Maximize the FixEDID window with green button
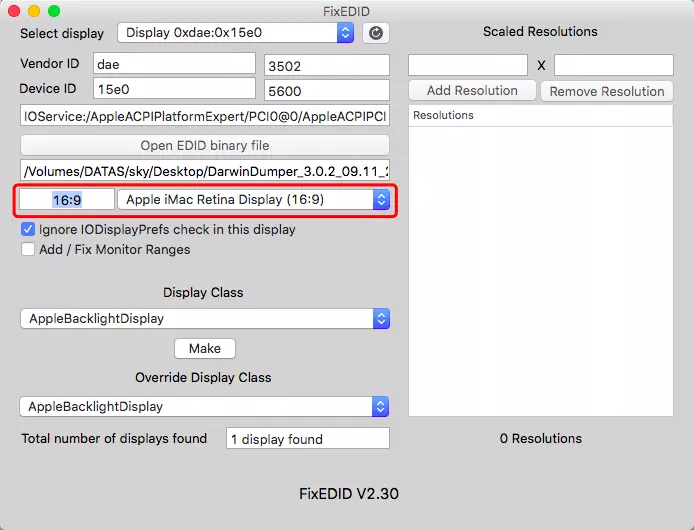The image size is (694, 530). pos(54,11)
